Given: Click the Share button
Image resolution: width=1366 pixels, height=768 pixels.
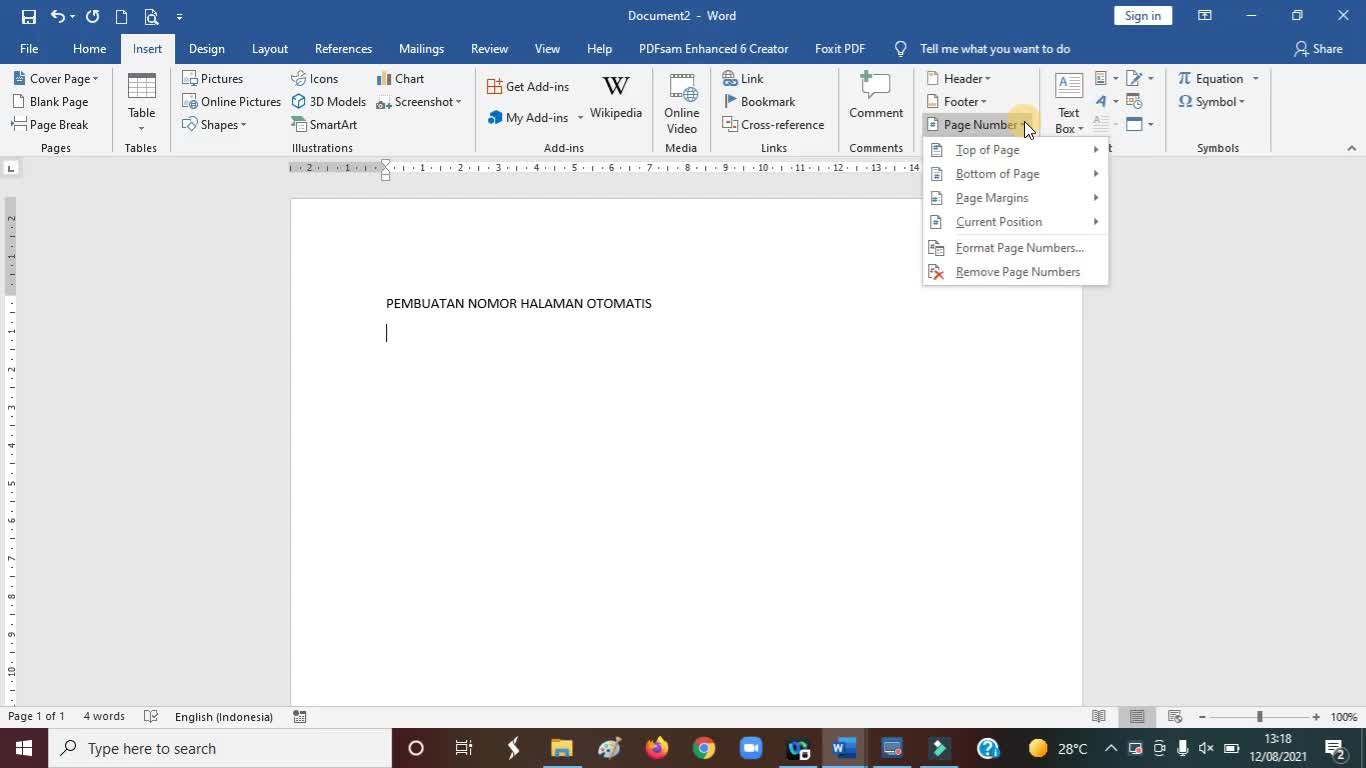Looking at the screenshot, I should click(1318, 49).
